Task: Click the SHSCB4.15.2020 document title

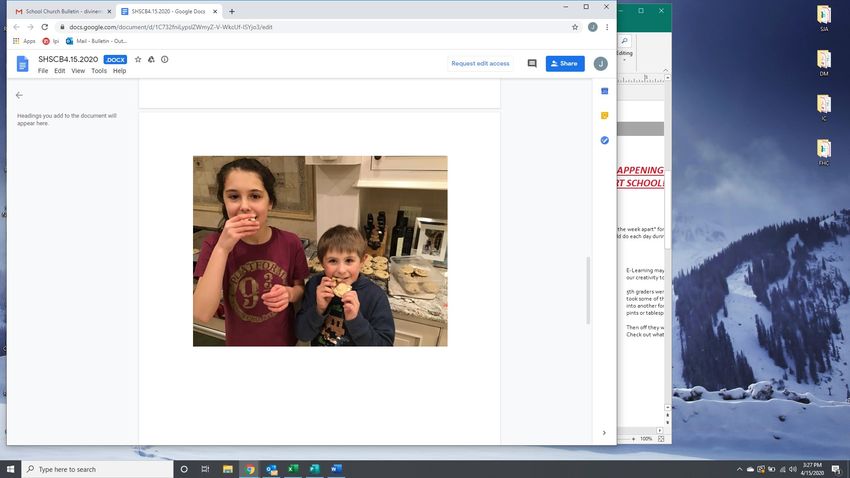Action: coord(68,60)
